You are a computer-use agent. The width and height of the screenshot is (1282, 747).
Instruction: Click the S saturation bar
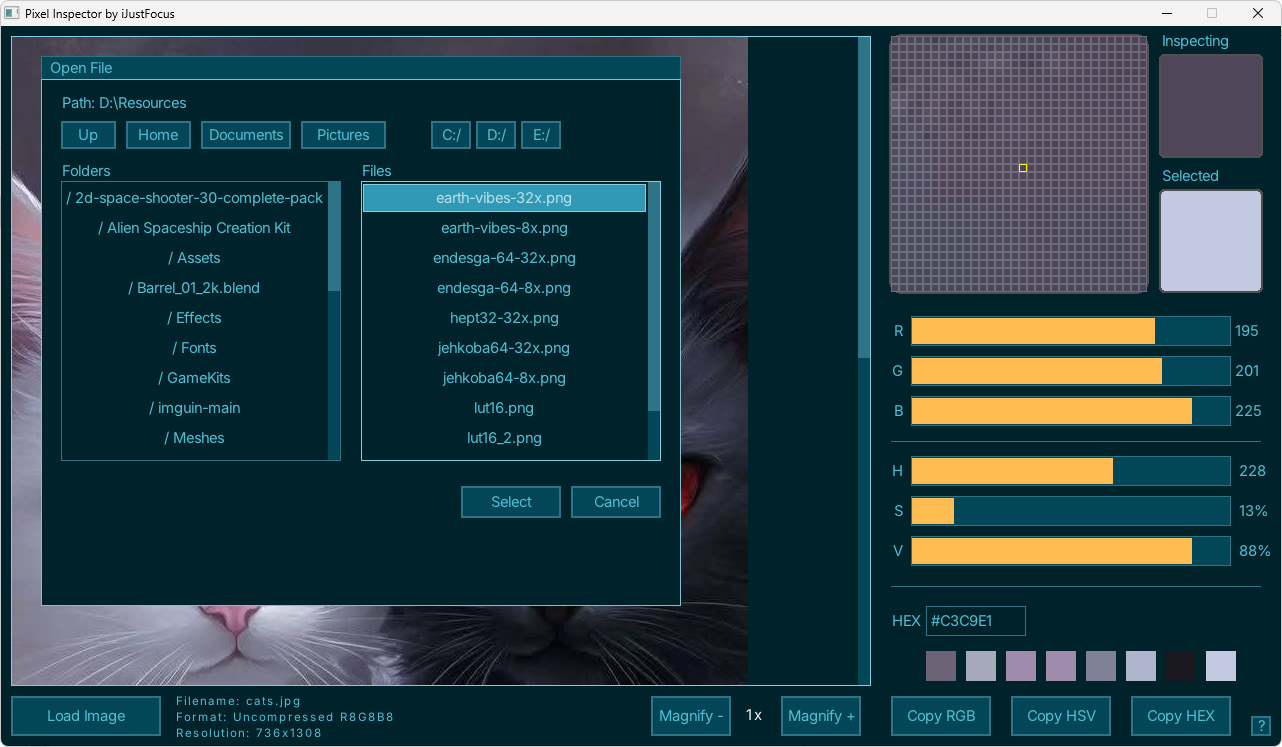pos(1070,511)
